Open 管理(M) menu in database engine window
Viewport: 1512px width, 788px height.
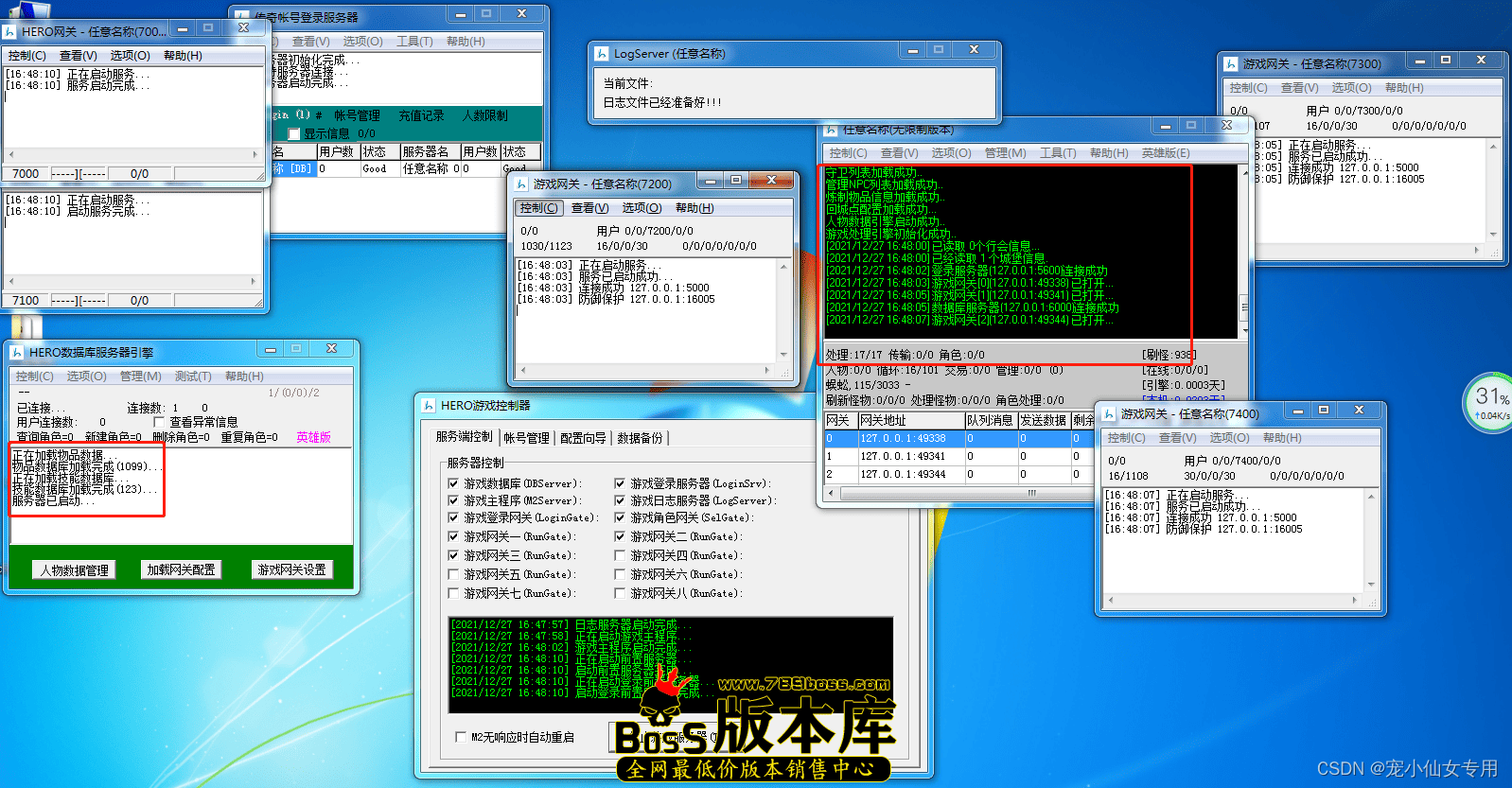(140, 376)
